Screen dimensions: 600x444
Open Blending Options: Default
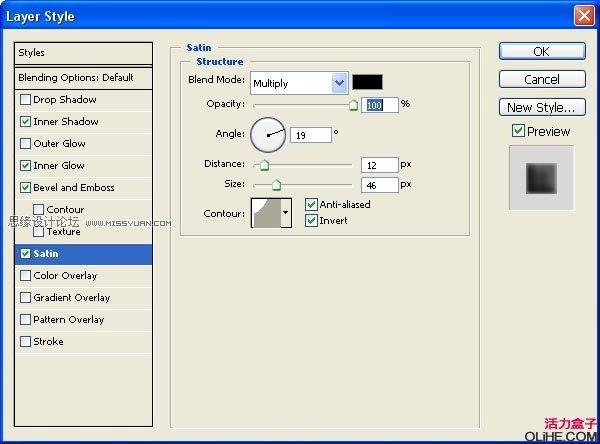pos(83,78)
